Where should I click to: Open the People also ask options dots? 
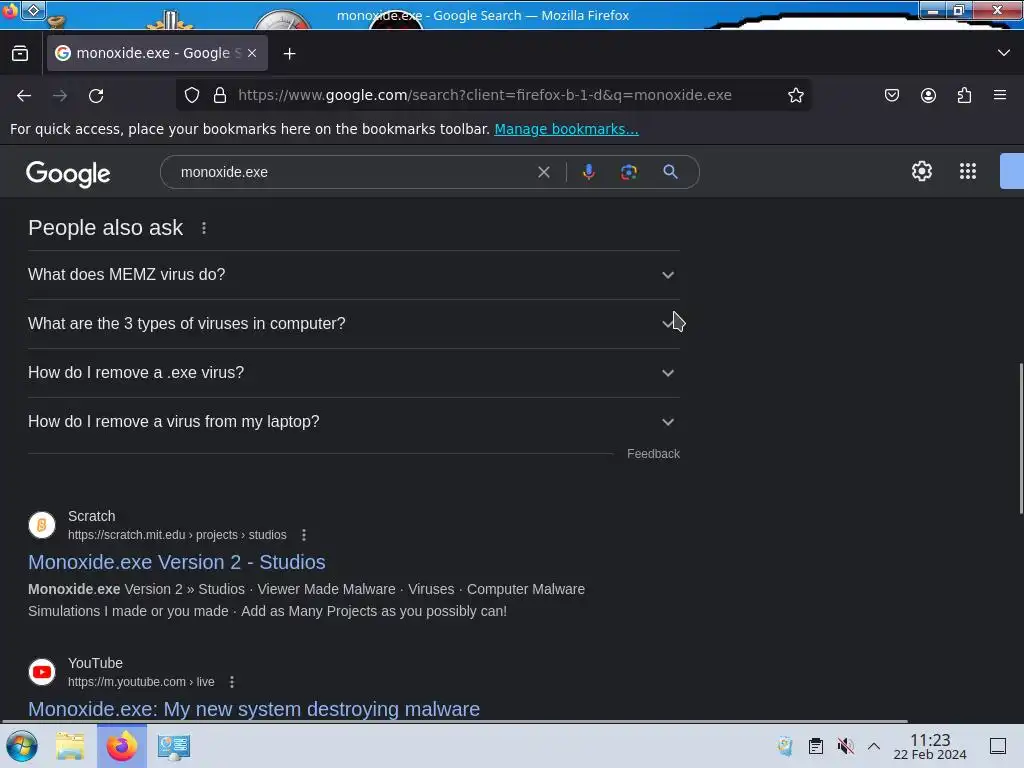tap(204, 228)
